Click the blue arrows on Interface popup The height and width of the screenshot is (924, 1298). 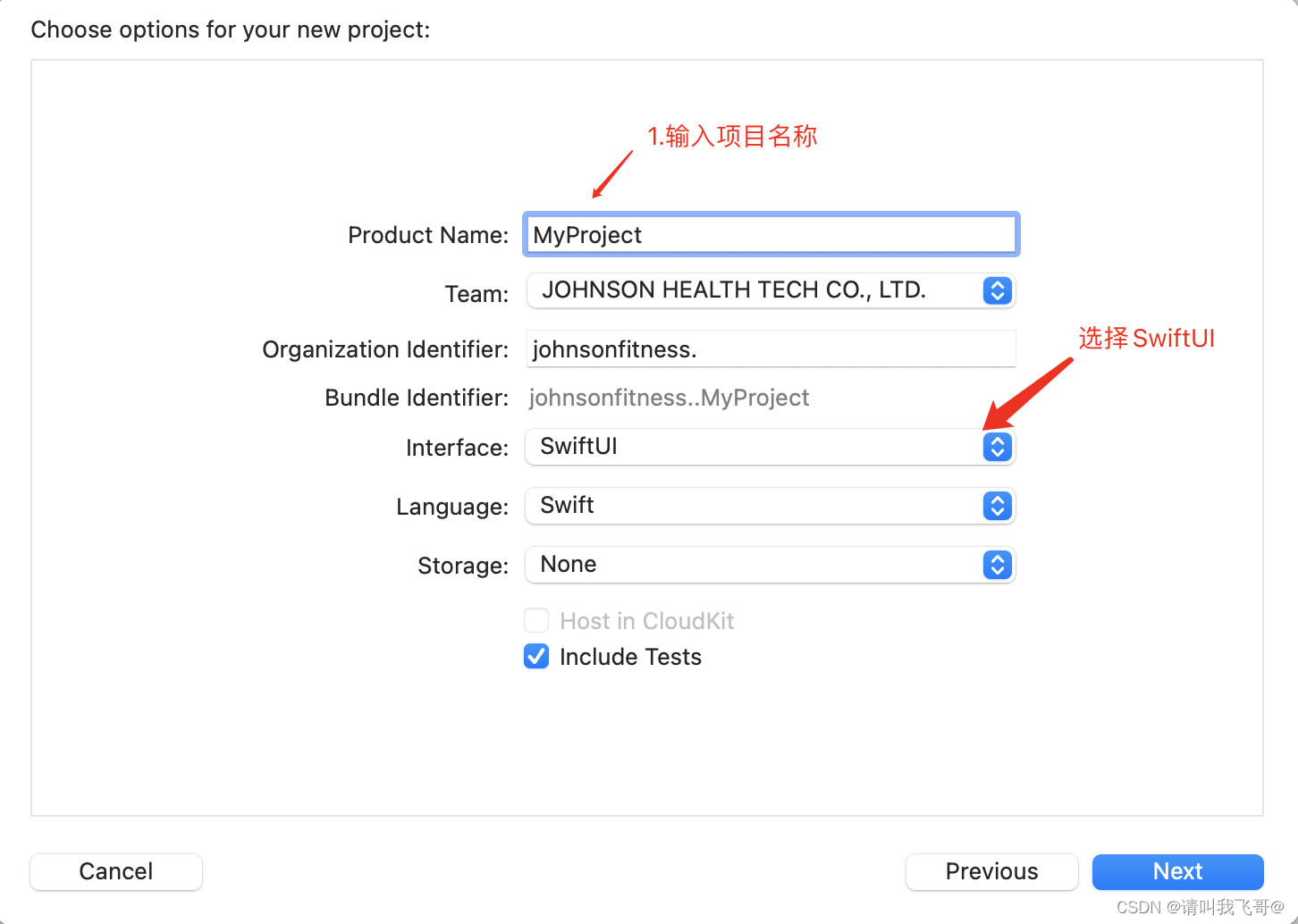coord(997,447)
